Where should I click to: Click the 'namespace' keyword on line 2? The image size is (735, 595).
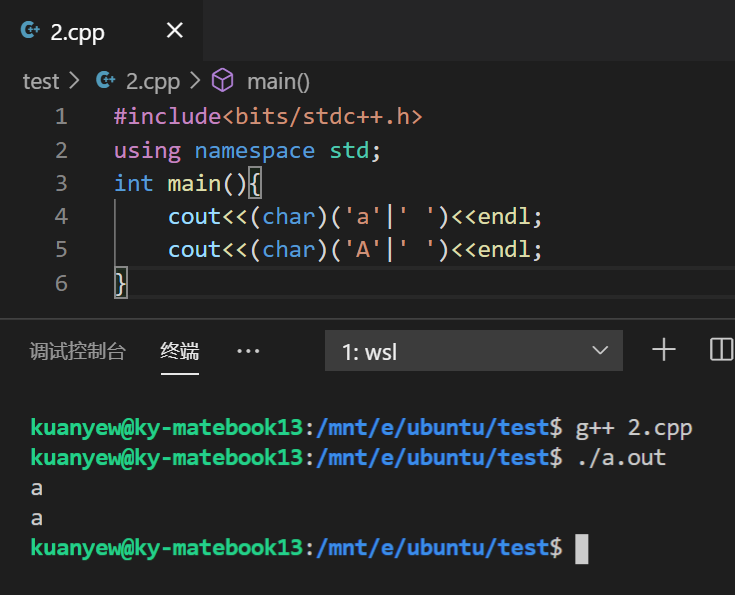(255, 151)
